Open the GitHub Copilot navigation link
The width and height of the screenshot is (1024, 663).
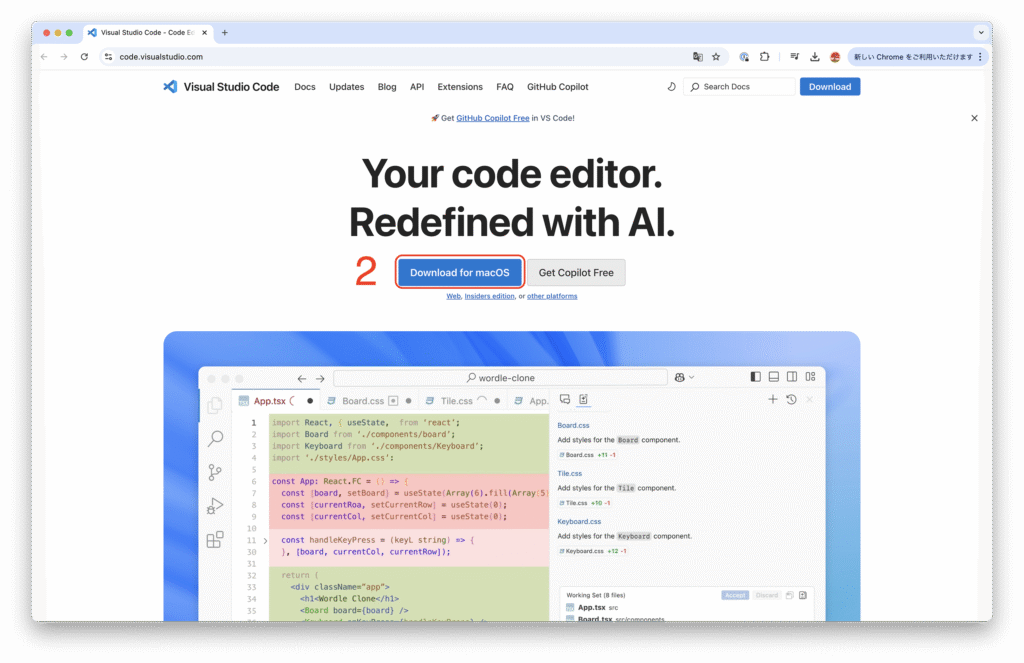click(558, 87)
